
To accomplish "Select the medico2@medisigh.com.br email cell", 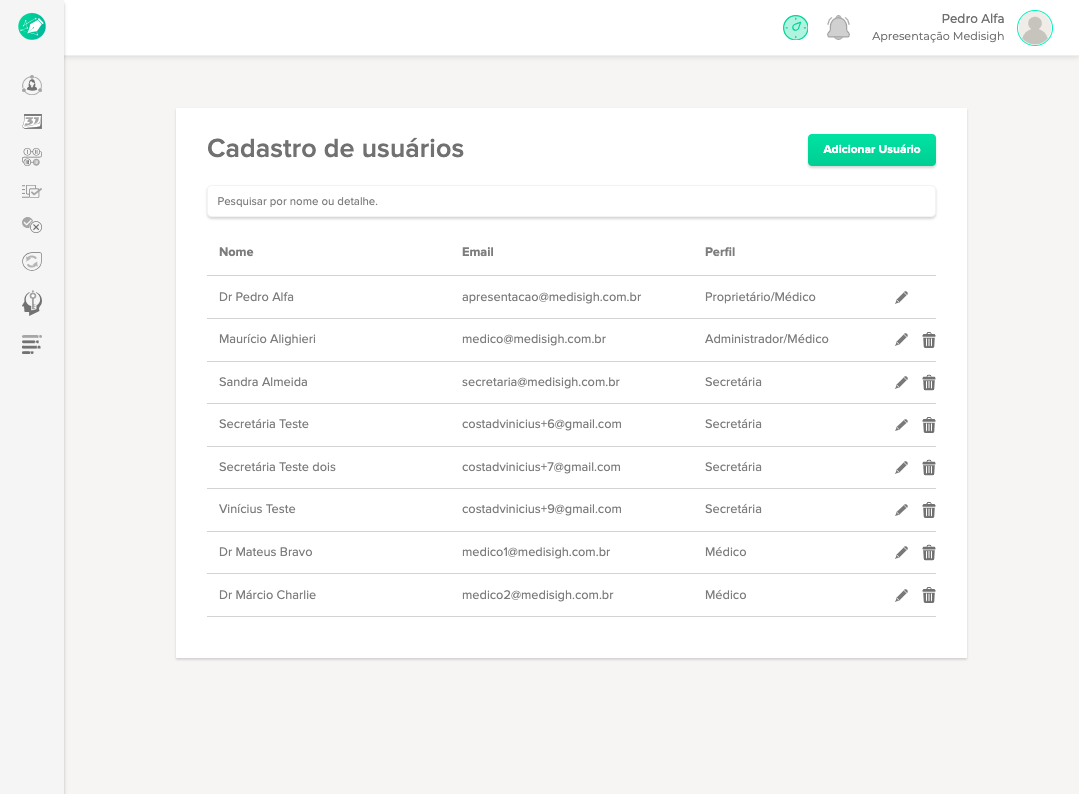I will (x=537, y=594).
